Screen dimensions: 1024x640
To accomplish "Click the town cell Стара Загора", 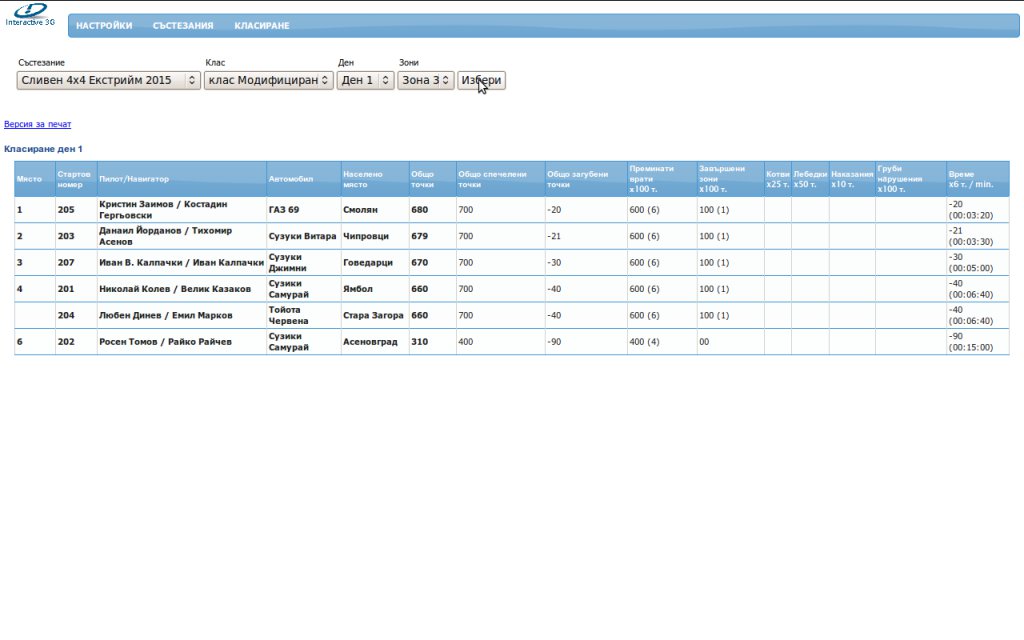I will [x=373, y=315].
